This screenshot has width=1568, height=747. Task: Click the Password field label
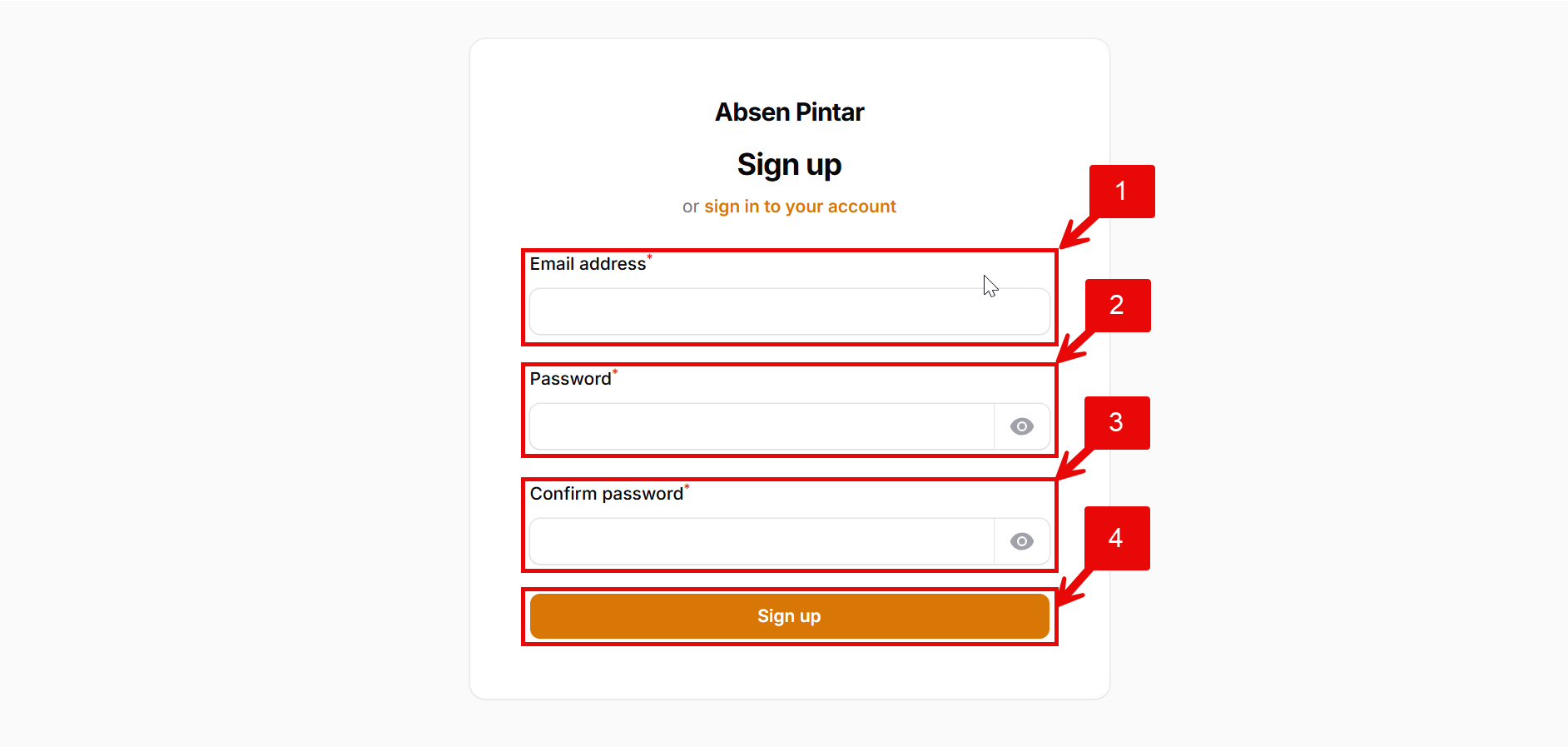tap(571, 379)
